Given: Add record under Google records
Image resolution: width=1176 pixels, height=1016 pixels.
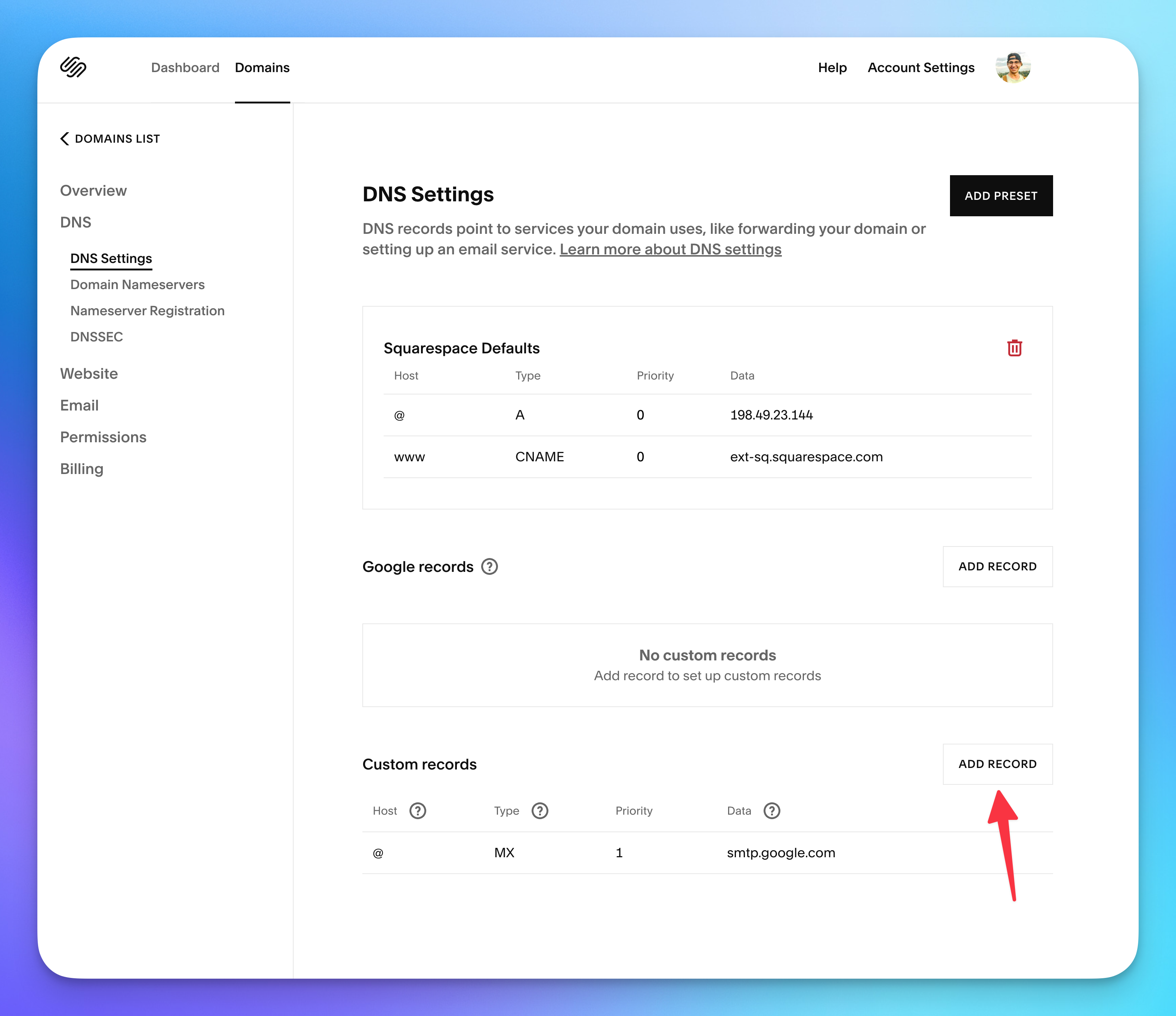Looking at the screenshot, I should [997, 567].
